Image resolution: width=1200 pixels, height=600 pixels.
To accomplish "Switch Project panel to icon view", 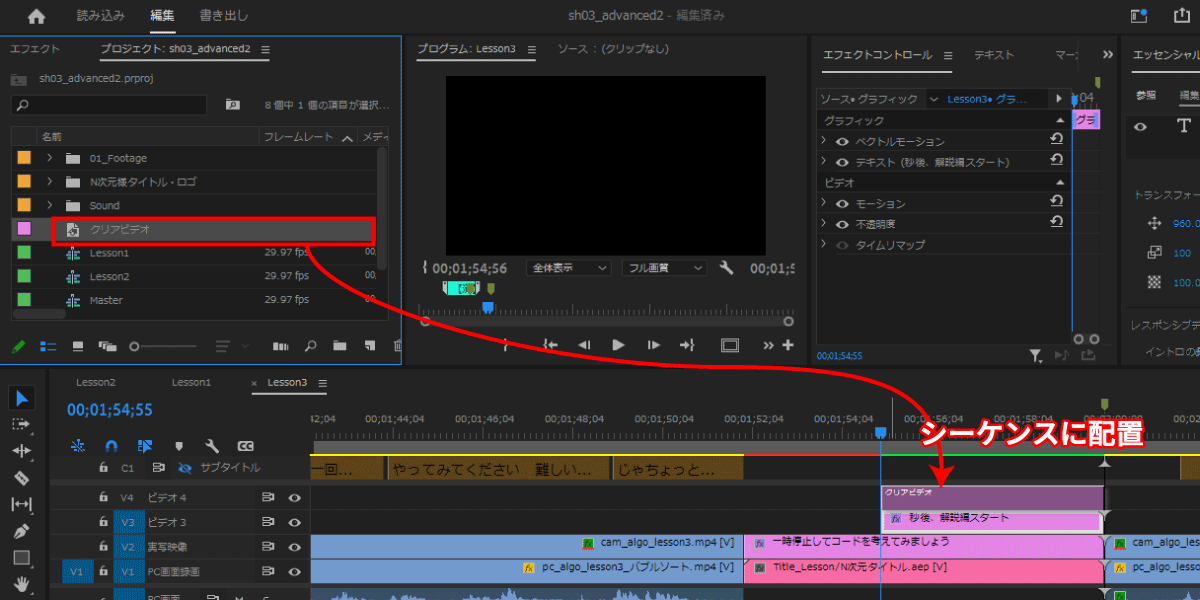I will click(x=77, y=347).
